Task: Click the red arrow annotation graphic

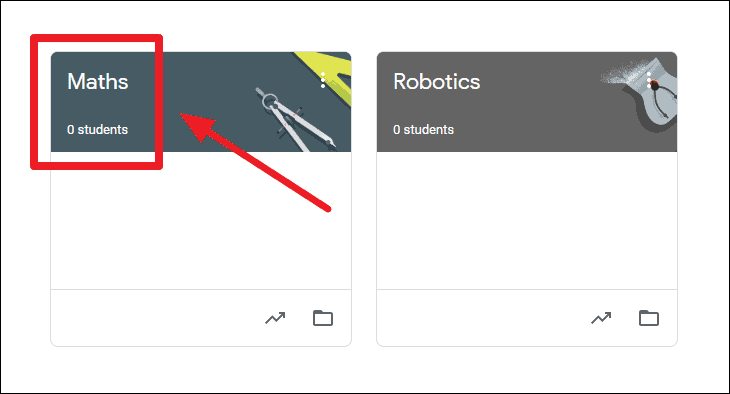Action: pos(255,162)
